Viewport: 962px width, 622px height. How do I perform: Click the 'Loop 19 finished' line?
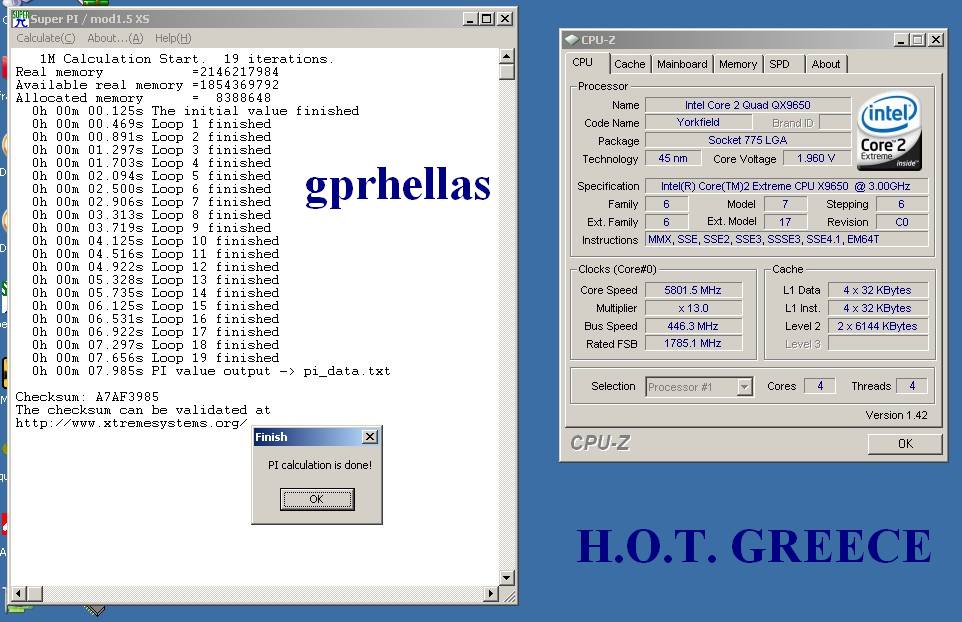coord(156,358)
